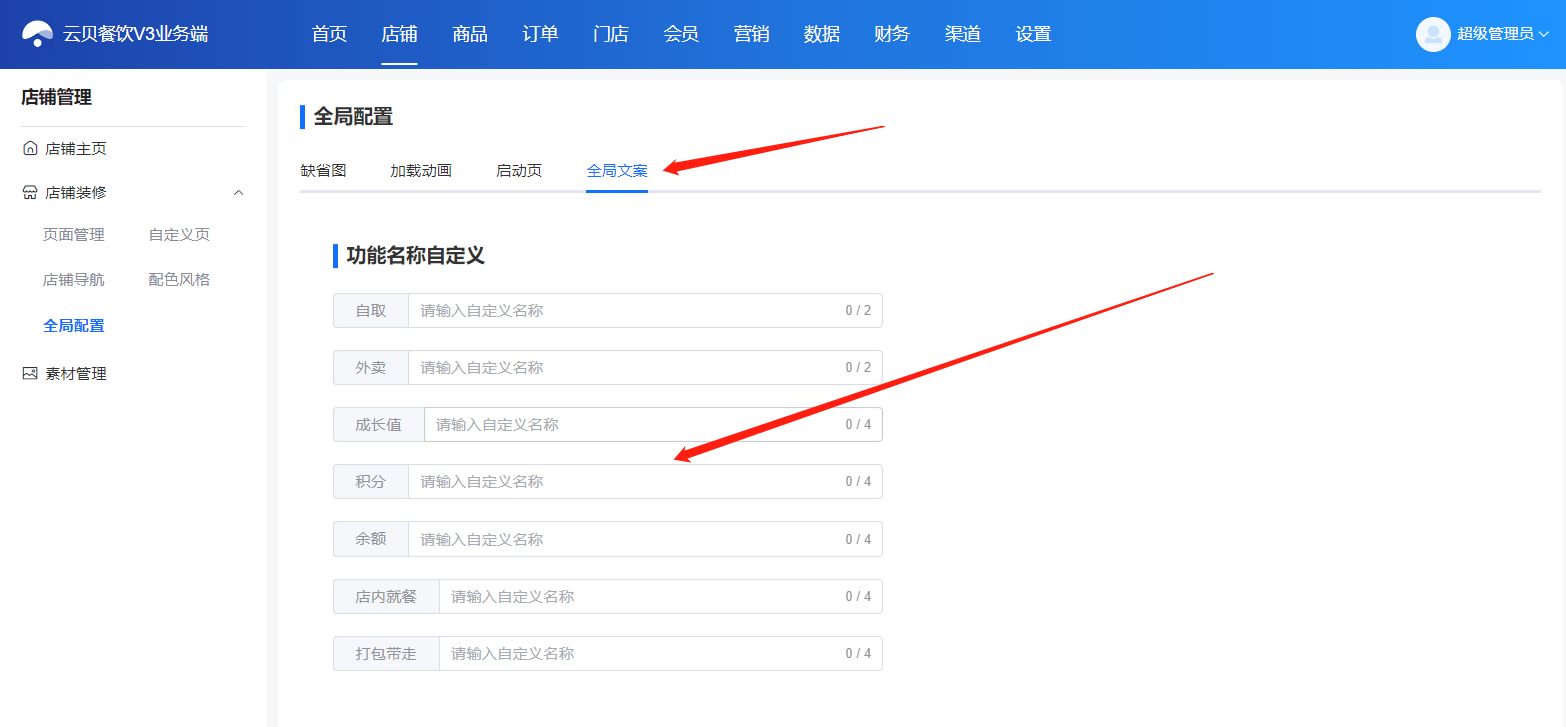Focus the 打包带走 custom name field
The image size is (1566, 727).
point(660,654)
